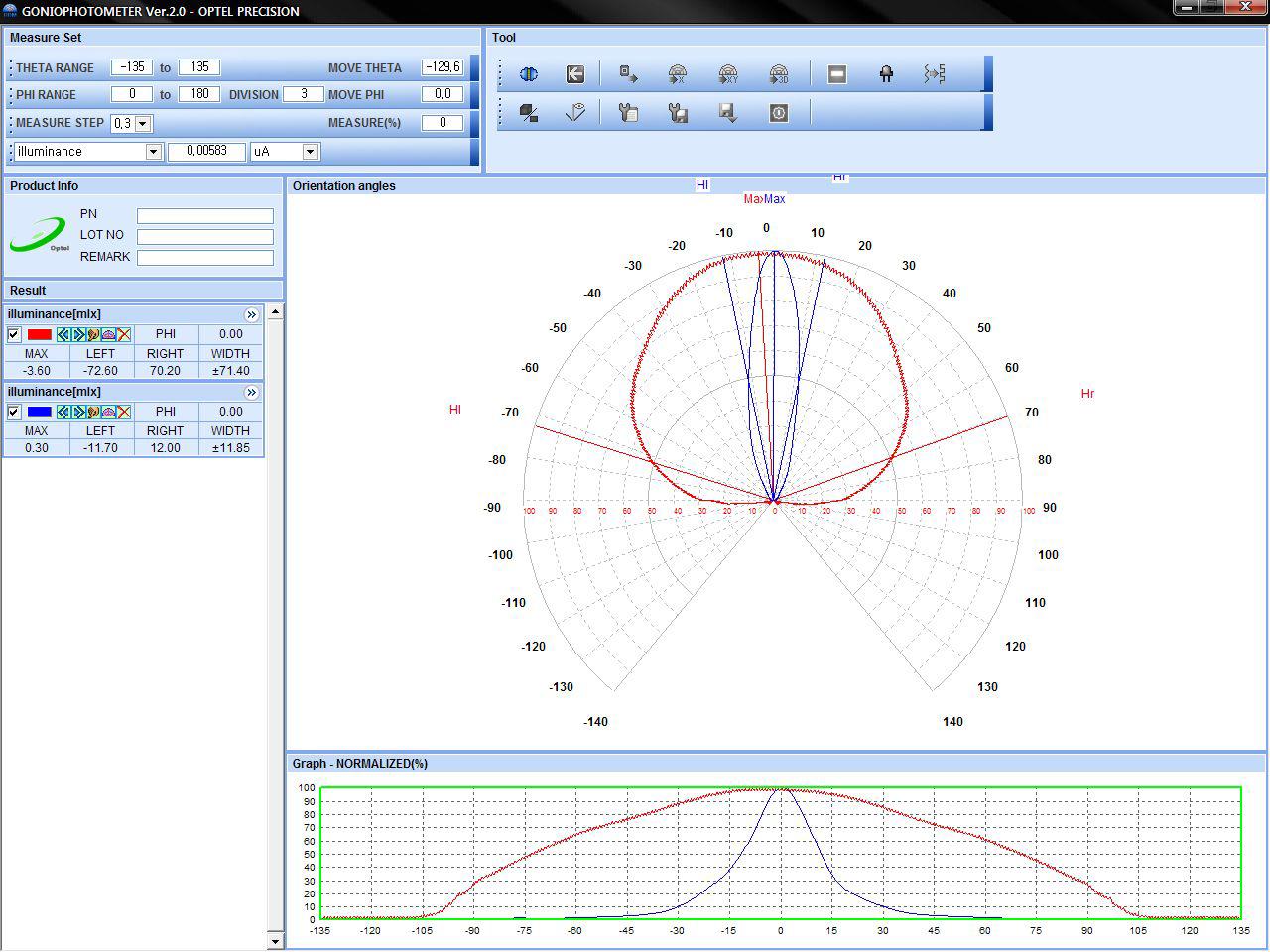This screenshot has height=952, width=1270.
Task: Click the ear-shaped icon in blue row
Action: (93, 413)
